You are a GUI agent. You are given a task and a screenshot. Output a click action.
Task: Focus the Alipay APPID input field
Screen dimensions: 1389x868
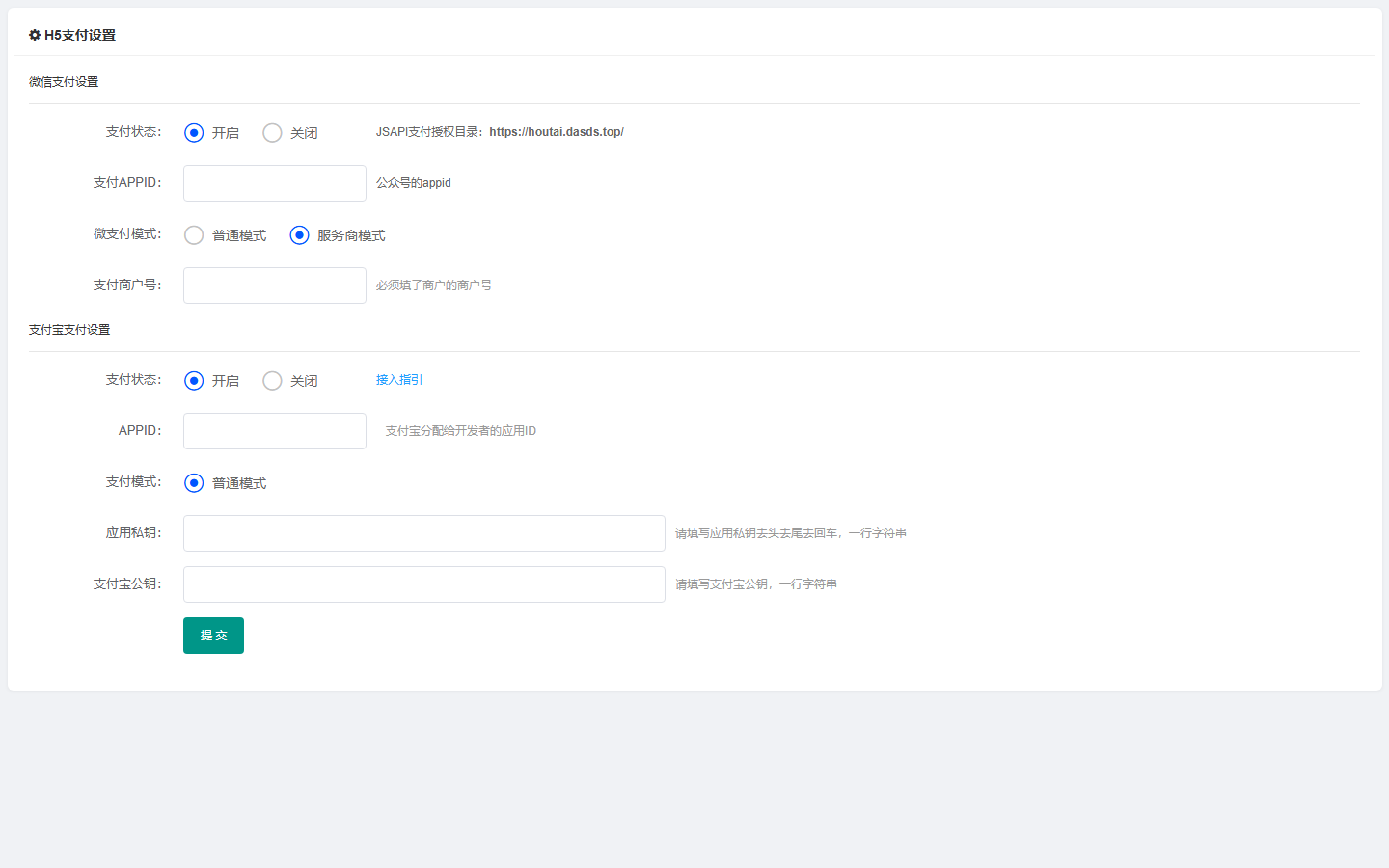275,431
